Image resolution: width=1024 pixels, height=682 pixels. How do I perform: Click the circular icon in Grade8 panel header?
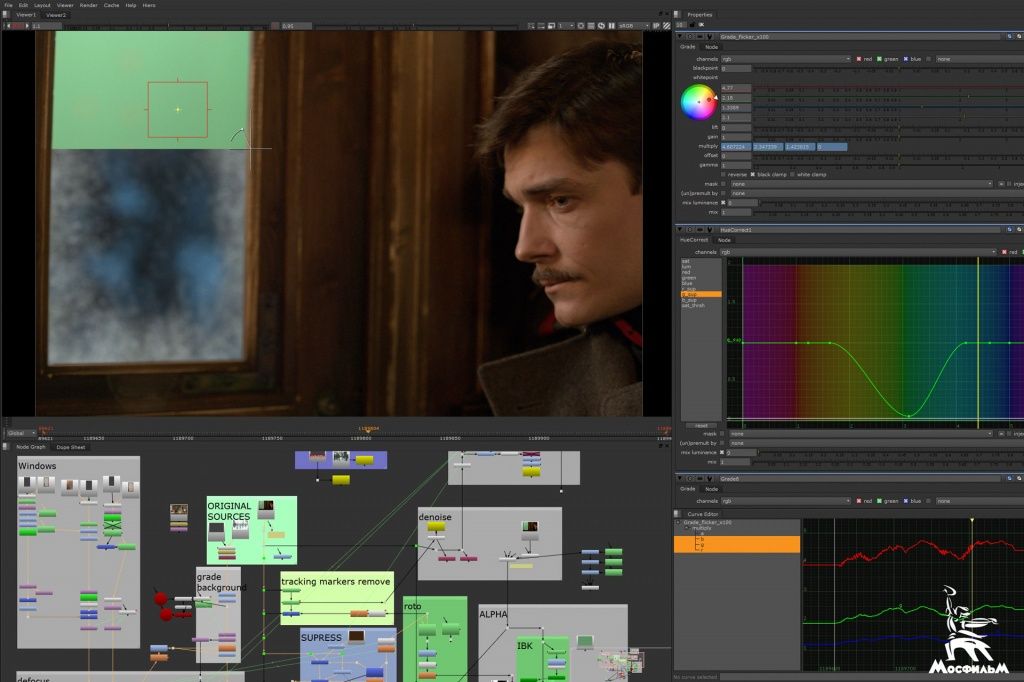[690, 479]
